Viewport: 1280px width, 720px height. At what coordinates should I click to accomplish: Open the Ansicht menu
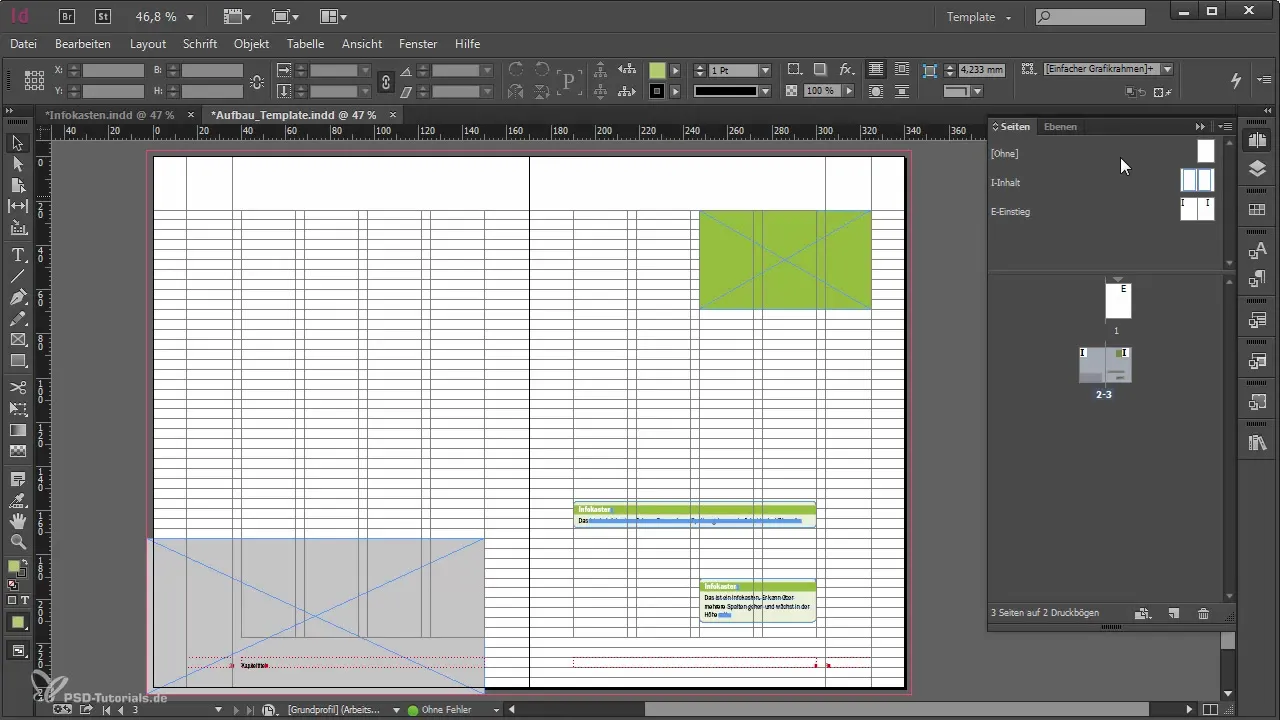click(x=362, y=44)
